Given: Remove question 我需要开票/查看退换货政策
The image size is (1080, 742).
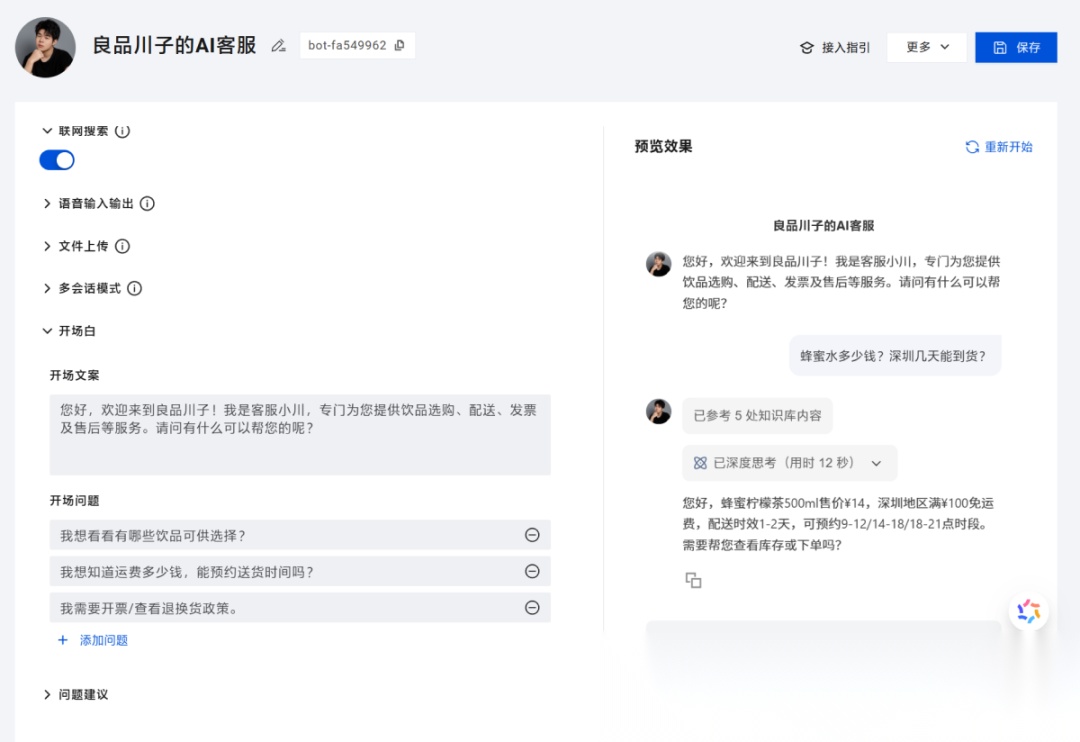Looking at the screenshot, I should click(x=532, y=608).
